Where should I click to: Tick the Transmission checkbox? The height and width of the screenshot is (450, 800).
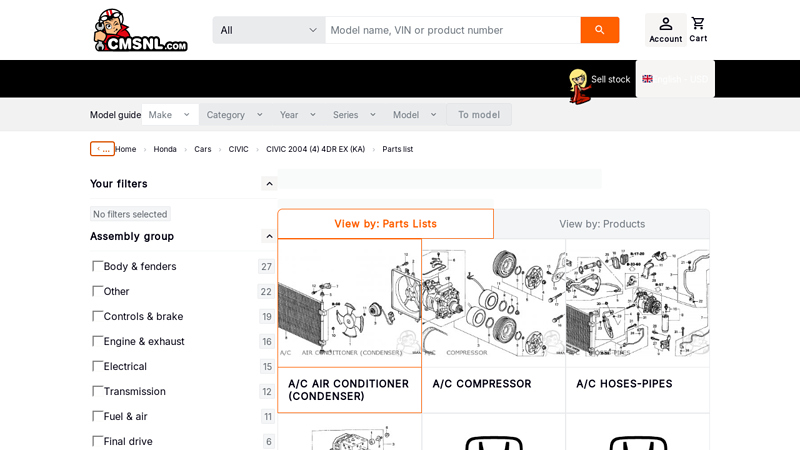tap(97, 391)
